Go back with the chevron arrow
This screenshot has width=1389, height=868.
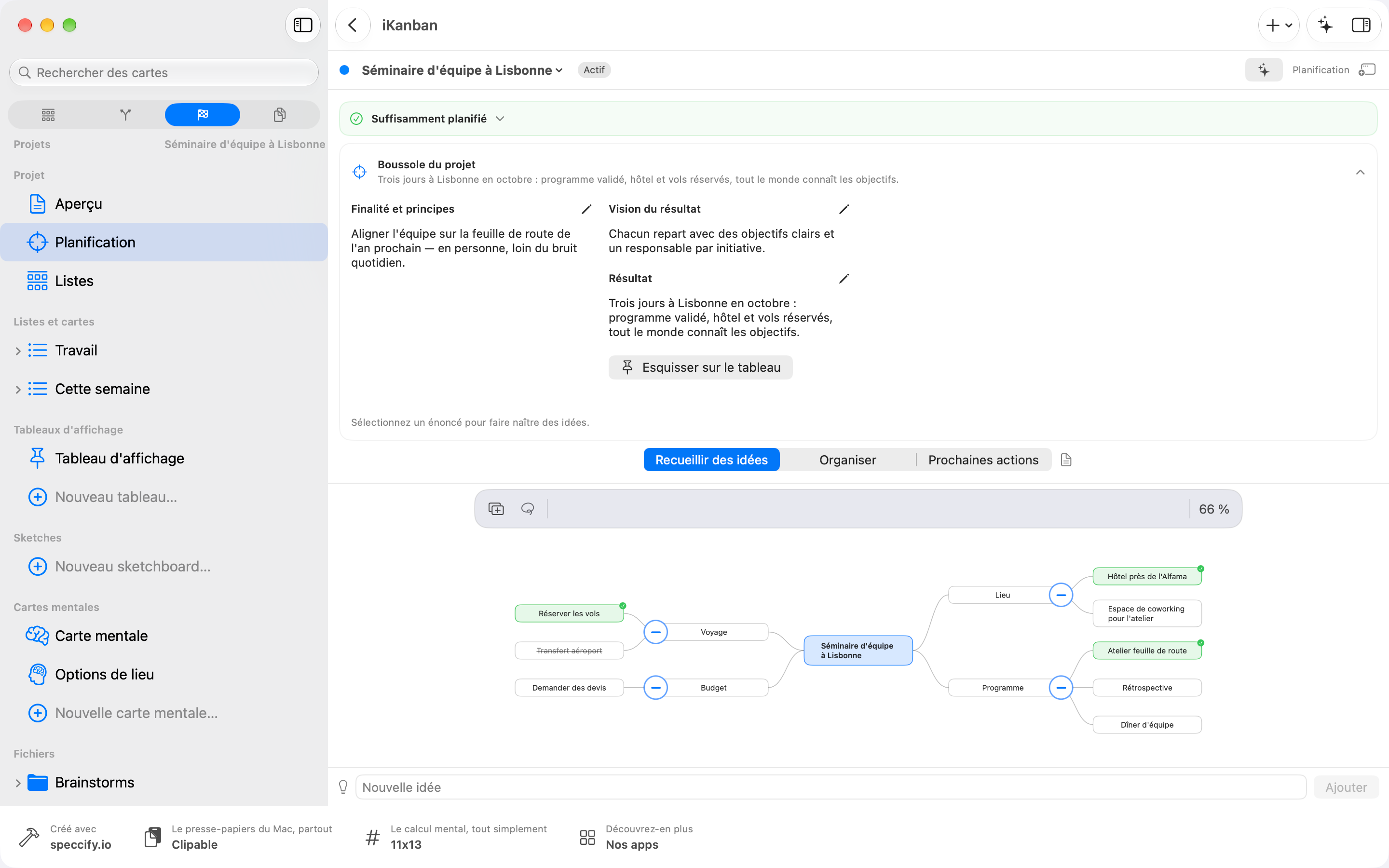353,25
